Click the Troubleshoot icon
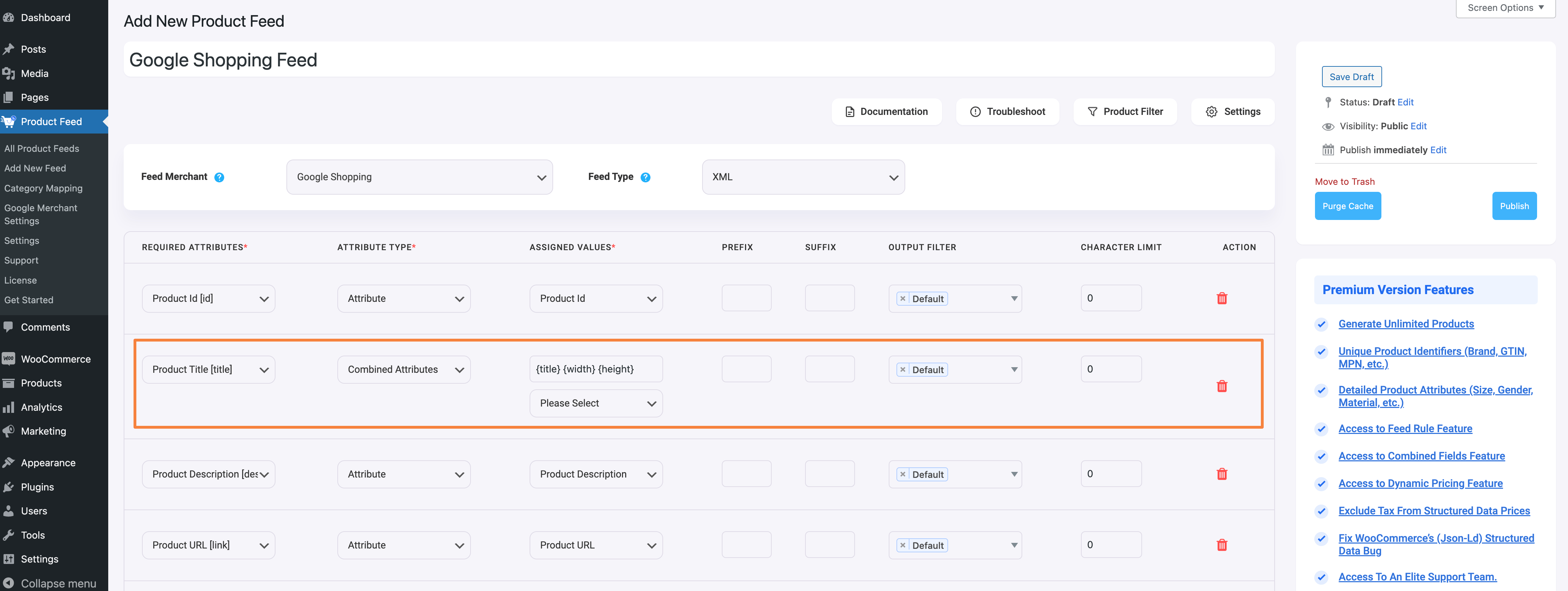Image resolution: width=1568 pixels, height=591 pixels. pos(975,111)
